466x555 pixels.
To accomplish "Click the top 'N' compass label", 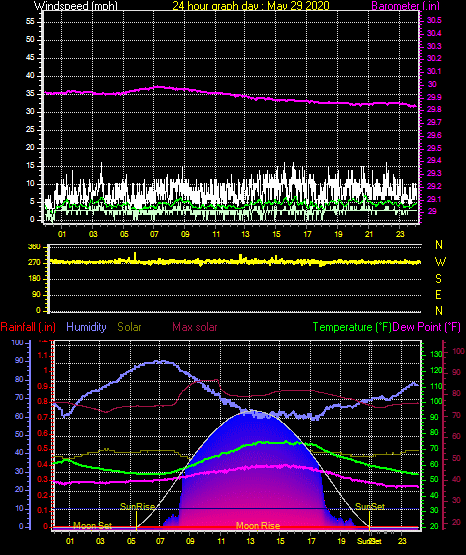I will (x=439, y=245).
